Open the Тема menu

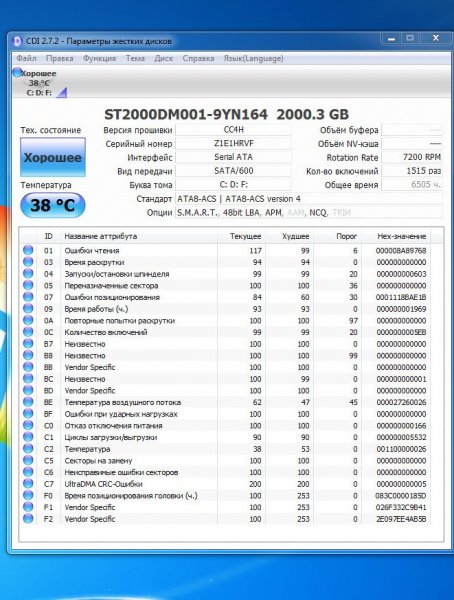(135, 58)
